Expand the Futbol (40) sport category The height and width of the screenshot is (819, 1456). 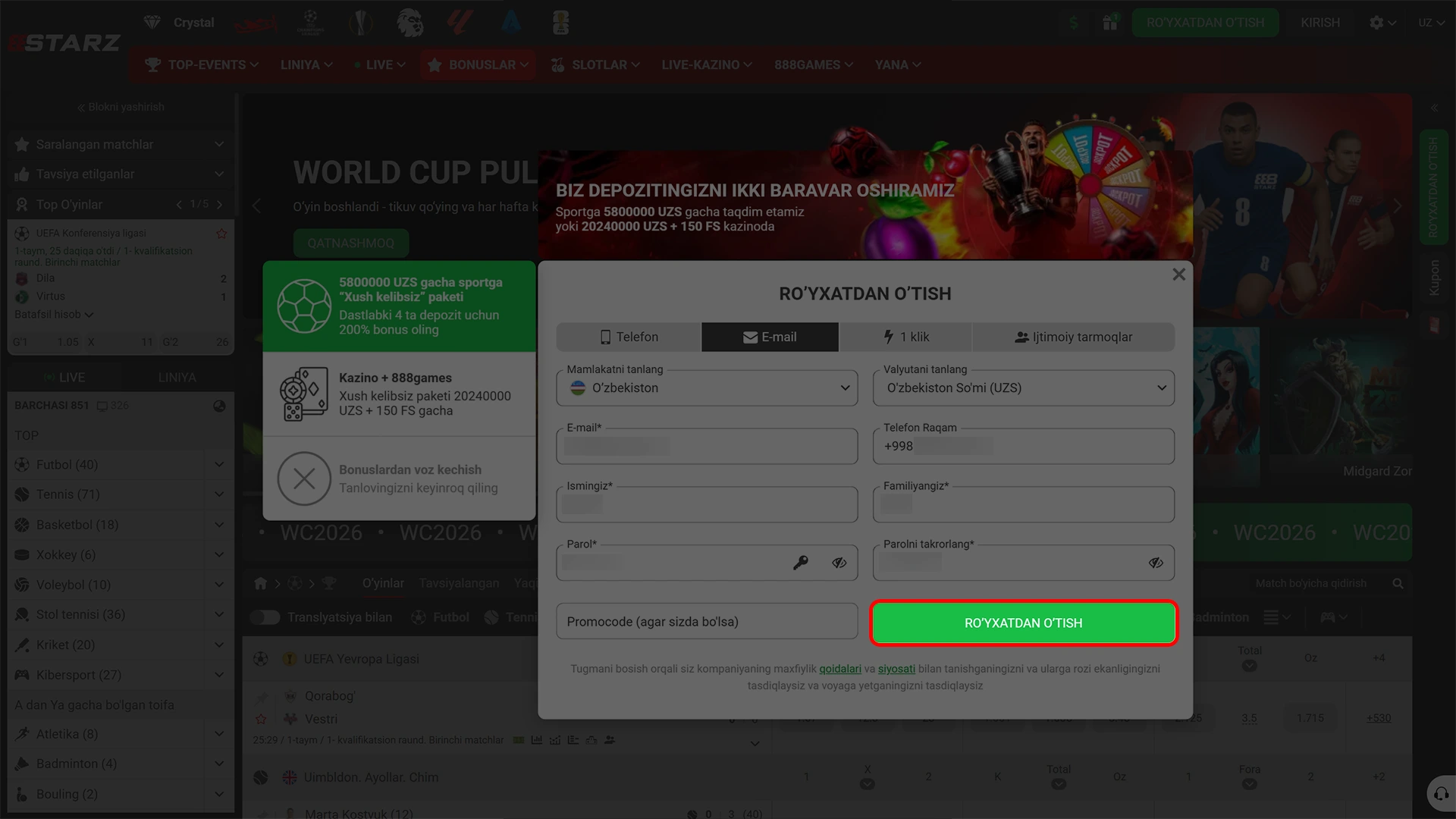219,464
